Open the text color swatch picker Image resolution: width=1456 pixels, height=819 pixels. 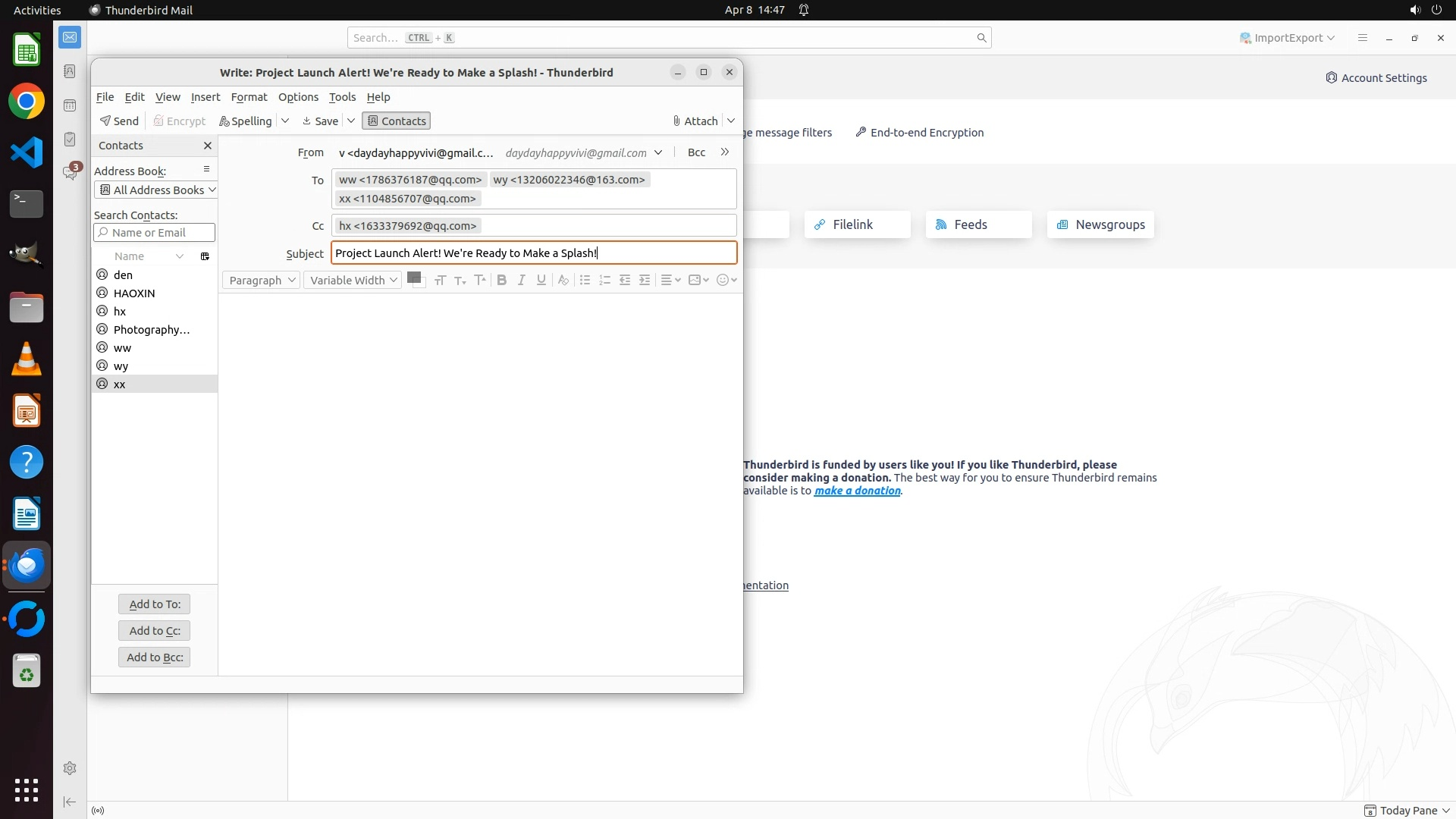point(413,278)
